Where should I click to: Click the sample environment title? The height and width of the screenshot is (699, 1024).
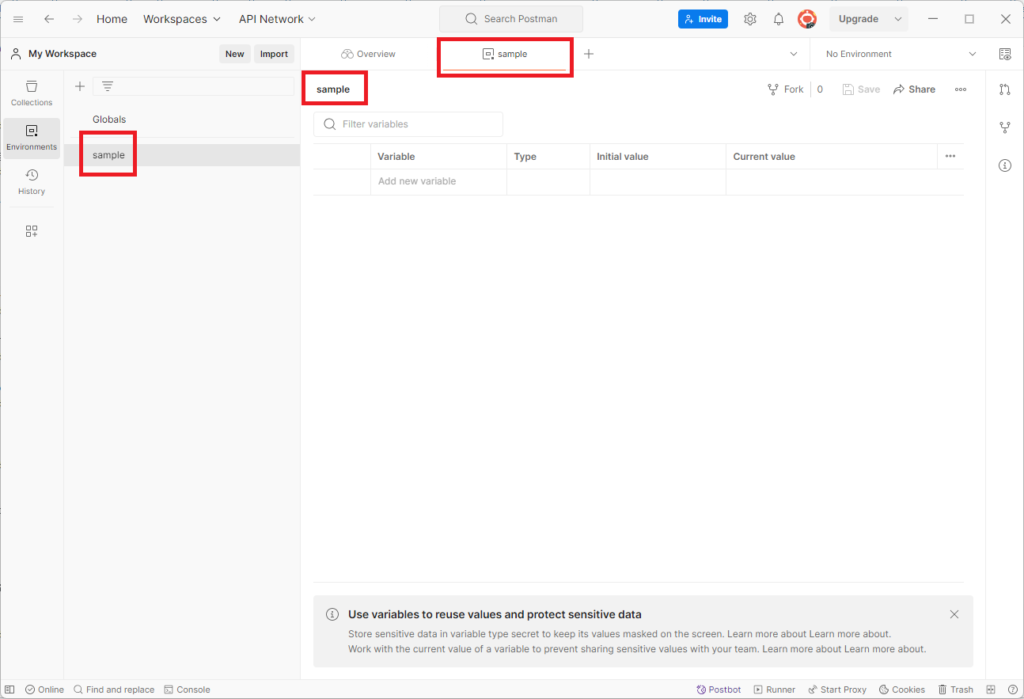[x=333, y=89]
